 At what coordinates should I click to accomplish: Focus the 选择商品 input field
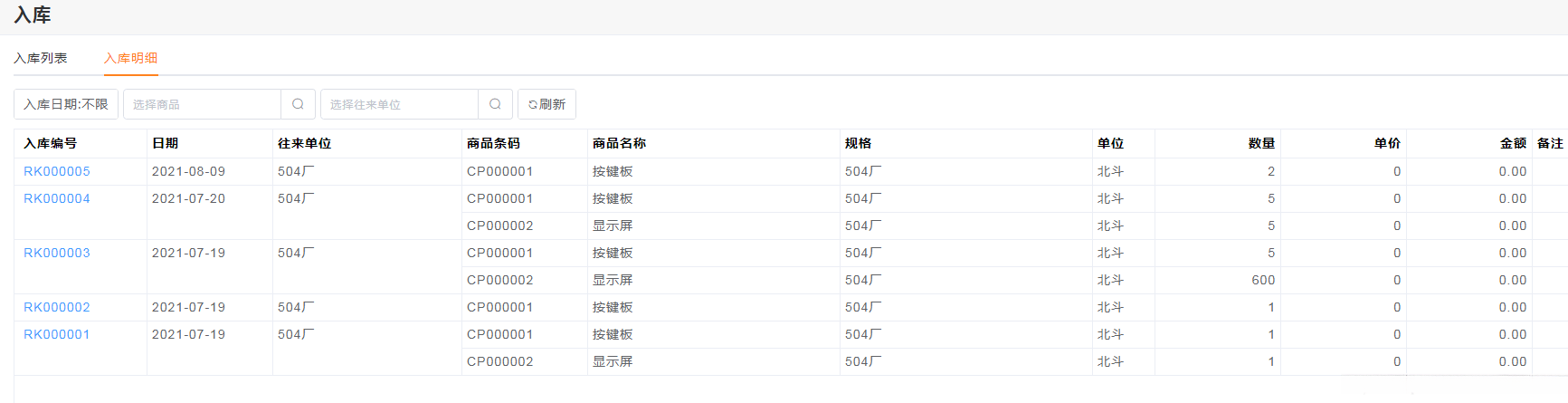(x=202, y=104)
